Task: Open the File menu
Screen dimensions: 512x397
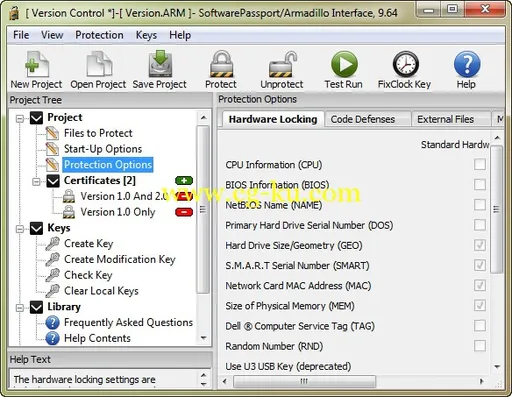Action: pyautogui.click(x=21, y=35)
